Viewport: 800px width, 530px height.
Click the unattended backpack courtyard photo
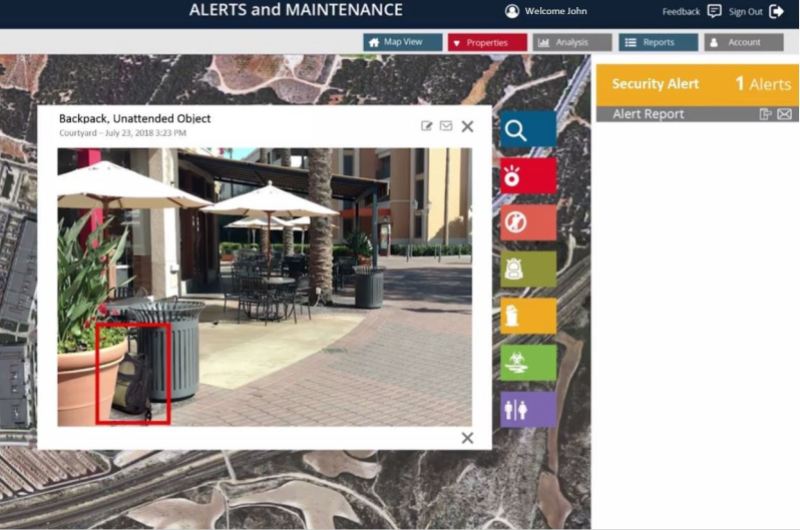click(x=265, y=287)
